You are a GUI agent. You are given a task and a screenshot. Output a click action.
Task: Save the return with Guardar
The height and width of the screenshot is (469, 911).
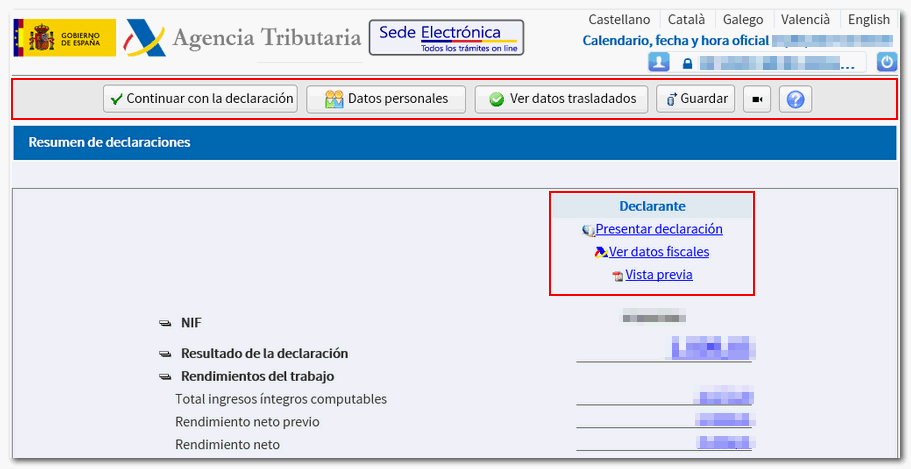click(x=696, y=99)
